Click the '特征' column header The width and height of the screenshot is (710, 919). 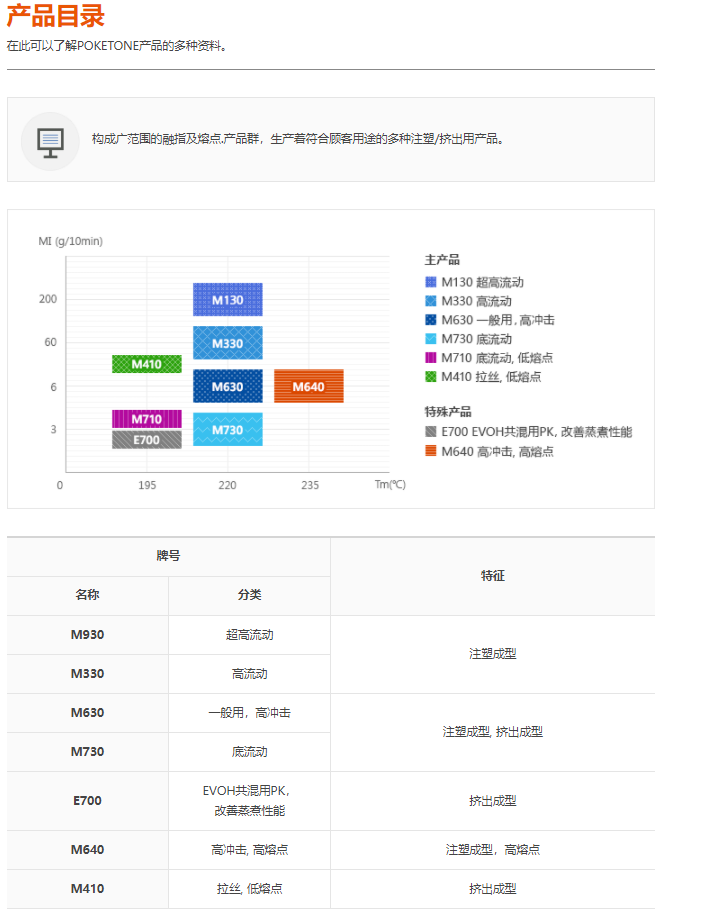click(x=492, y=576)
